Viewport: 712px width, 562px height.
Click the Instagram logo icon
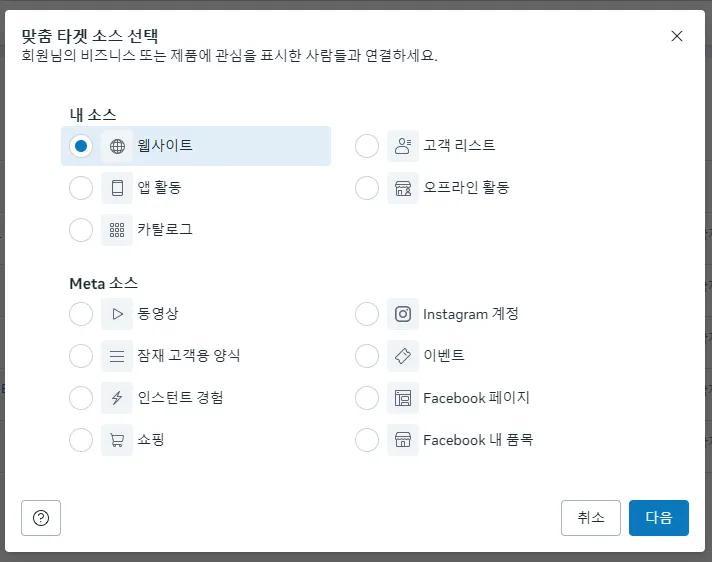(403, 314)
